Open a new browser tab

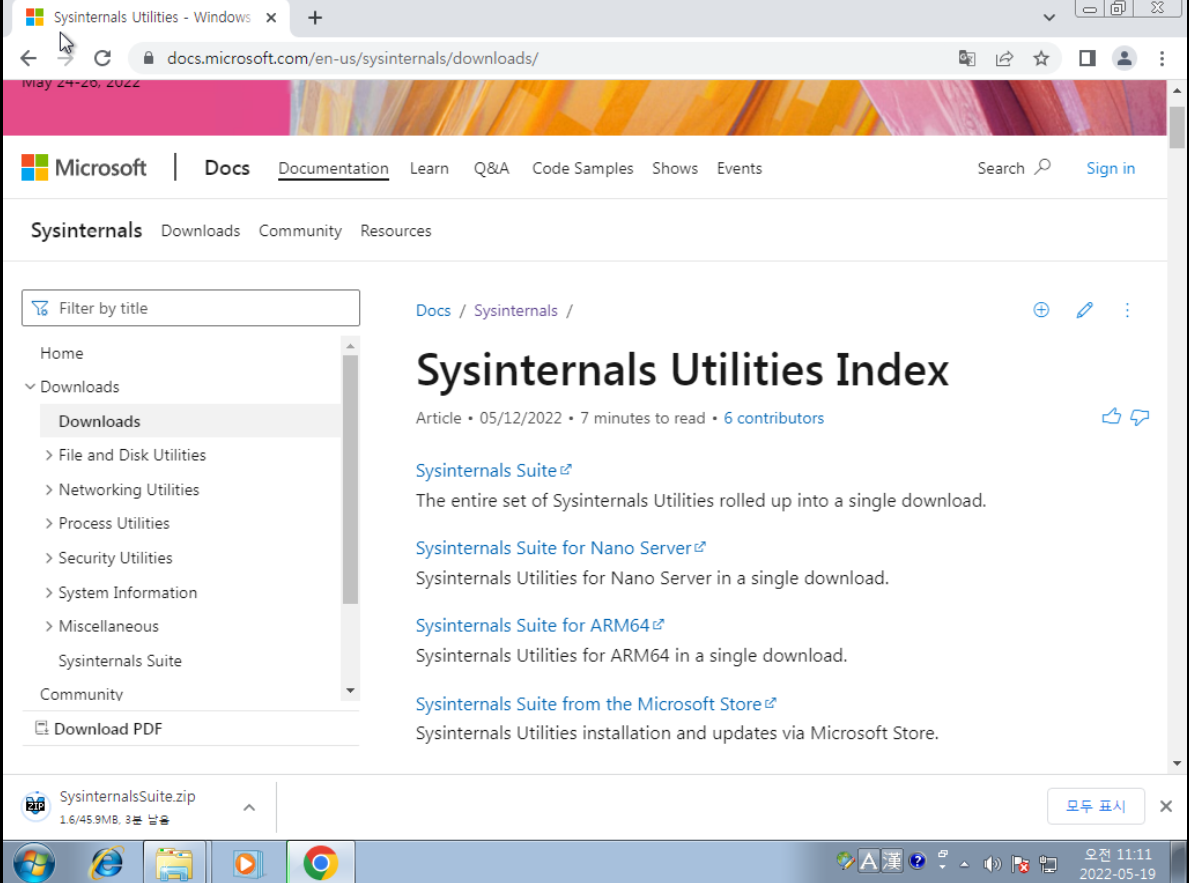click(x=315, y=17)
